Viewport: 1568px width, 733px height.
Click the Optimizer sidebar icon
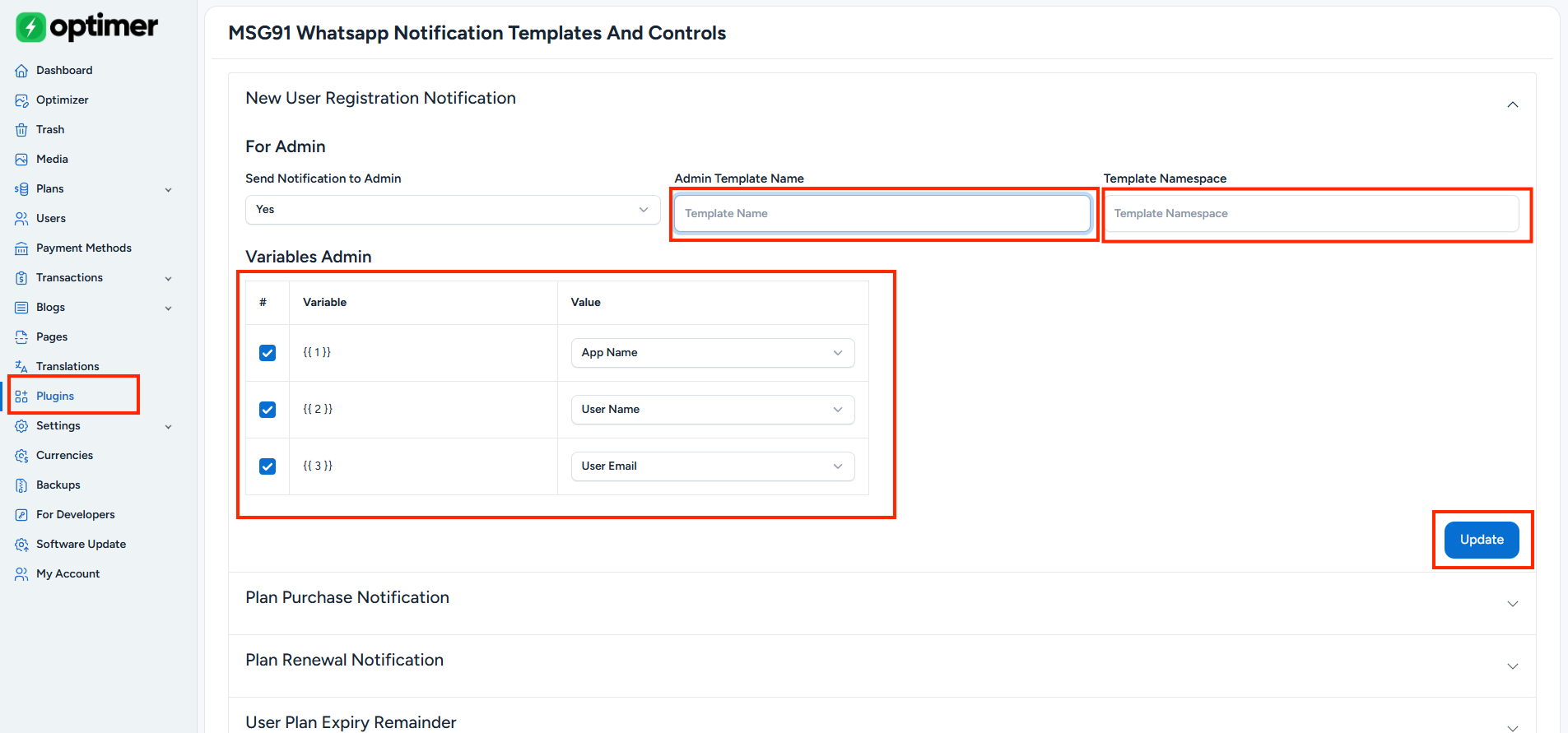tap(21, 100)
